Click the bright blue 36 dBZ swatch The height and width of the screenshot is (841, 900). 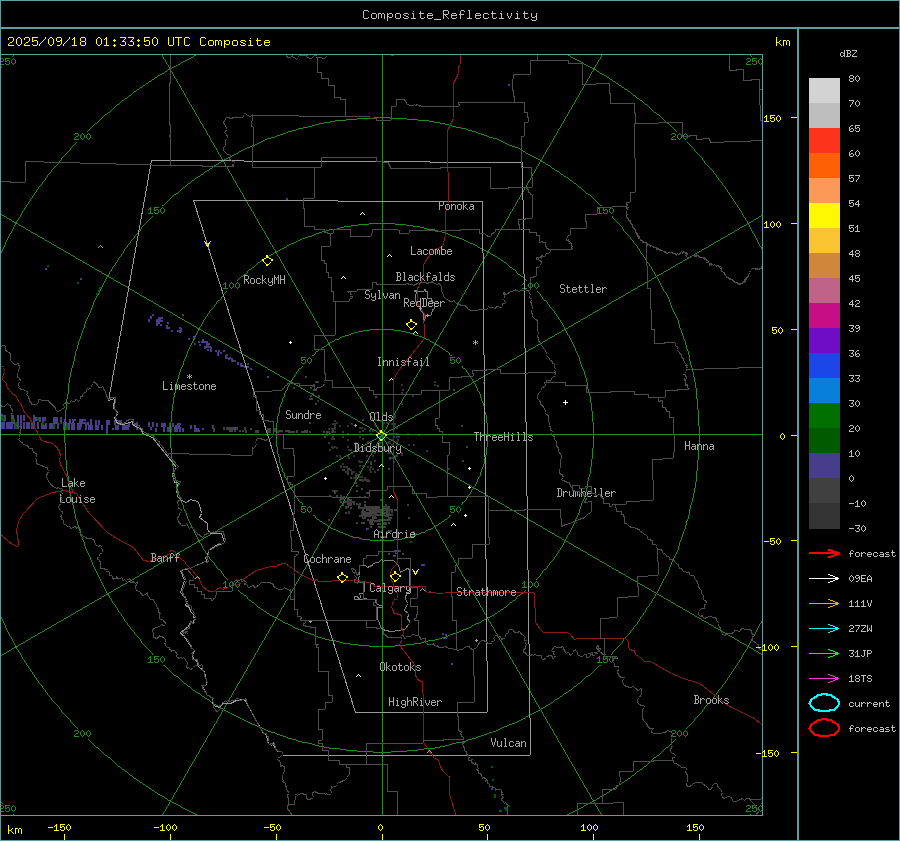824,365
